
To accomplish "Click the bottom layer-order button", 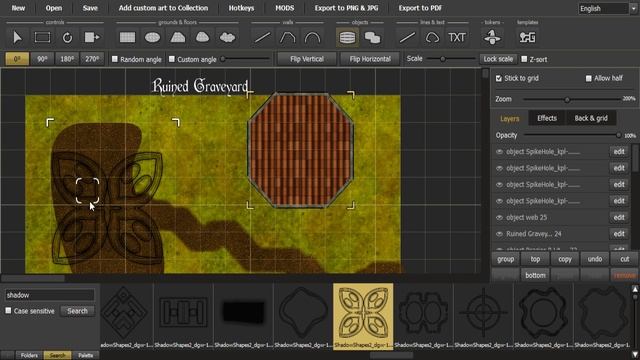I will tap(535, 276).
